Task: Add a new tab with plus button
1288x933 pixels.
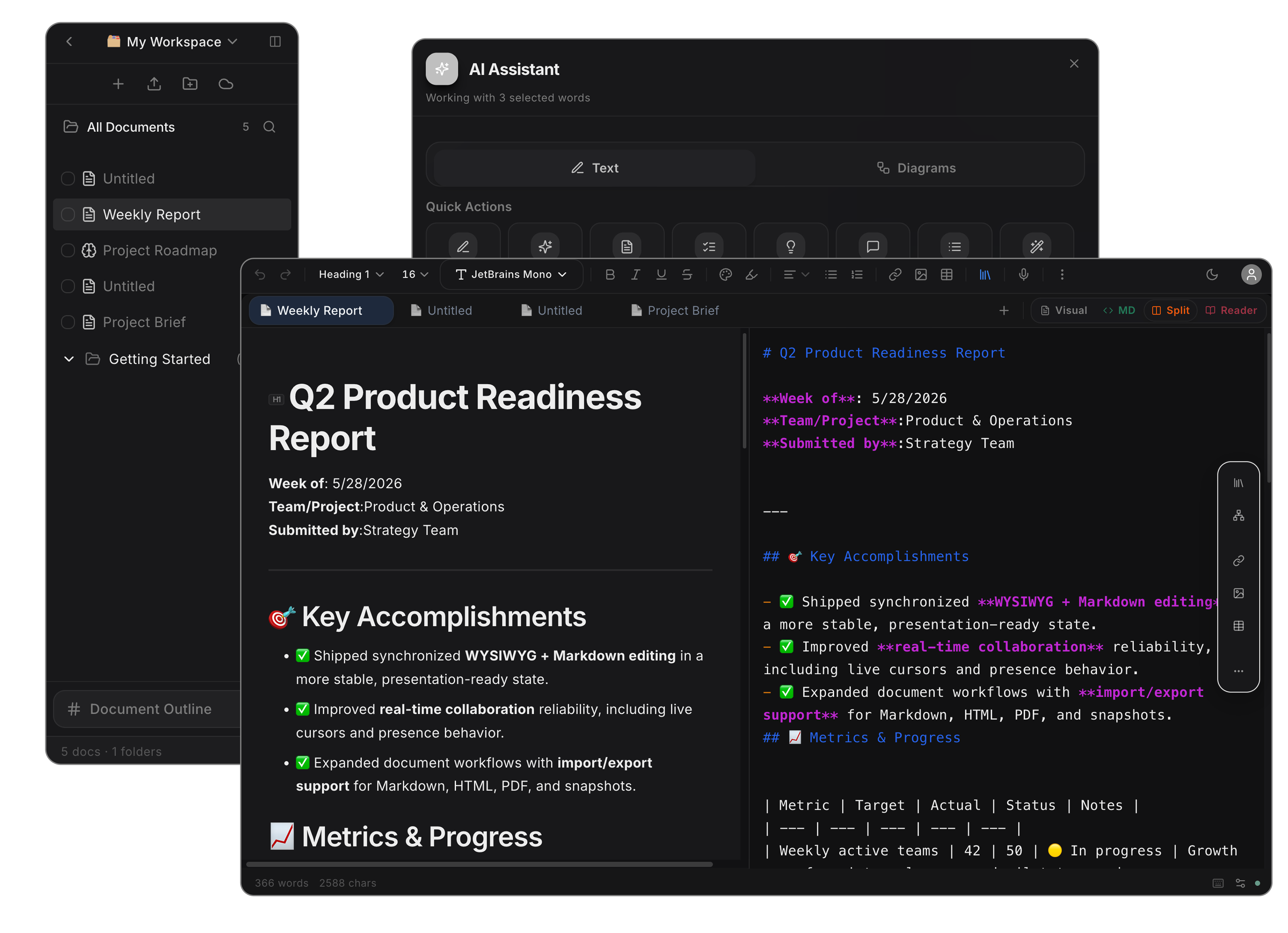Action: 1003,310
